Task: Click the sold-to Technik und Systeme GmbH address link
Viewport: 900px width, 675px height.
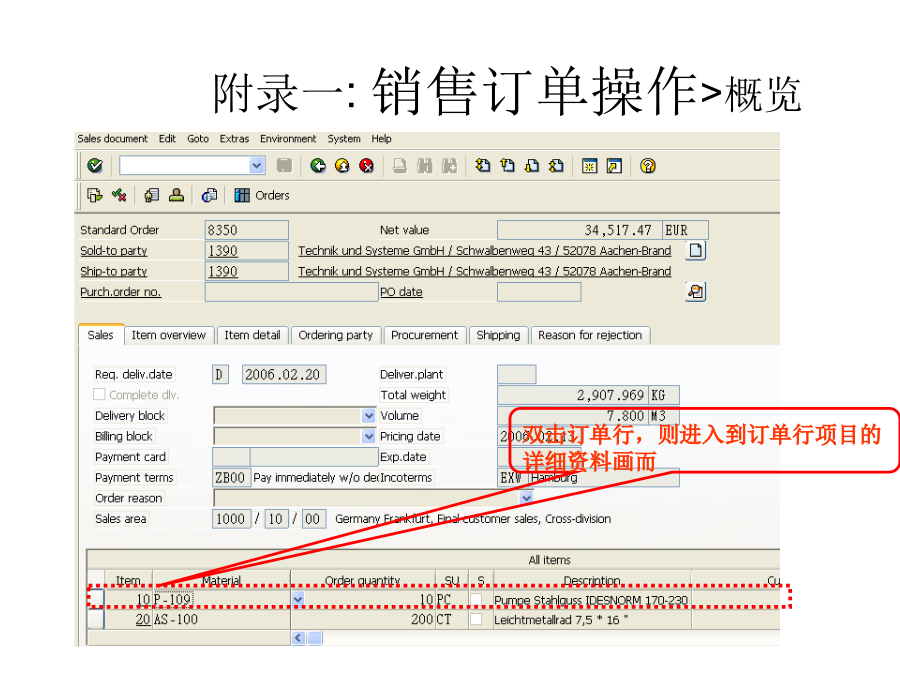Action: (x=484, y=251)
